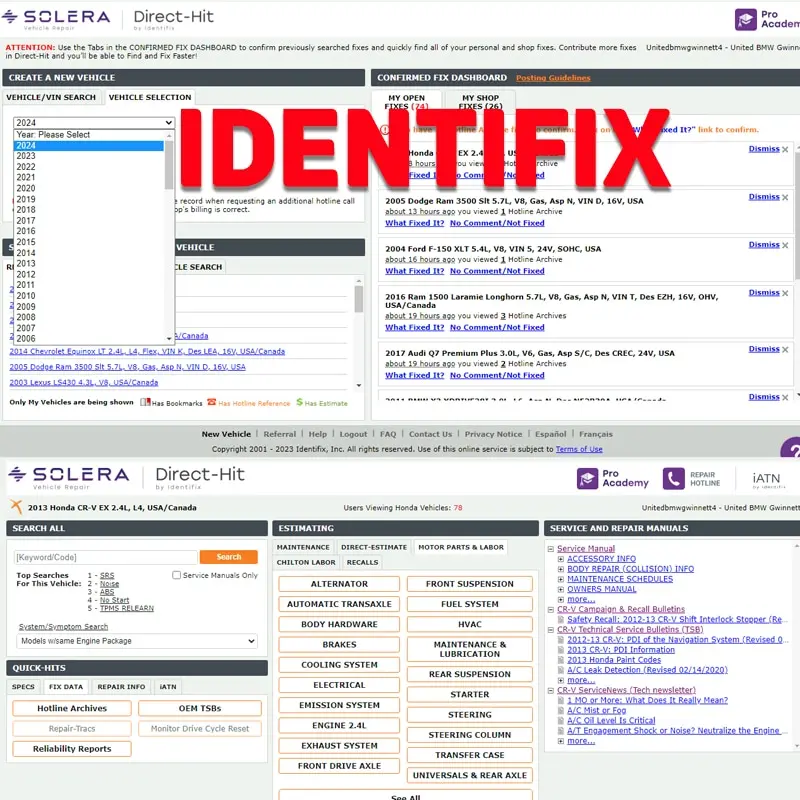
Task: Open the CHILTON LABOR tab
Action: point(306,562)
